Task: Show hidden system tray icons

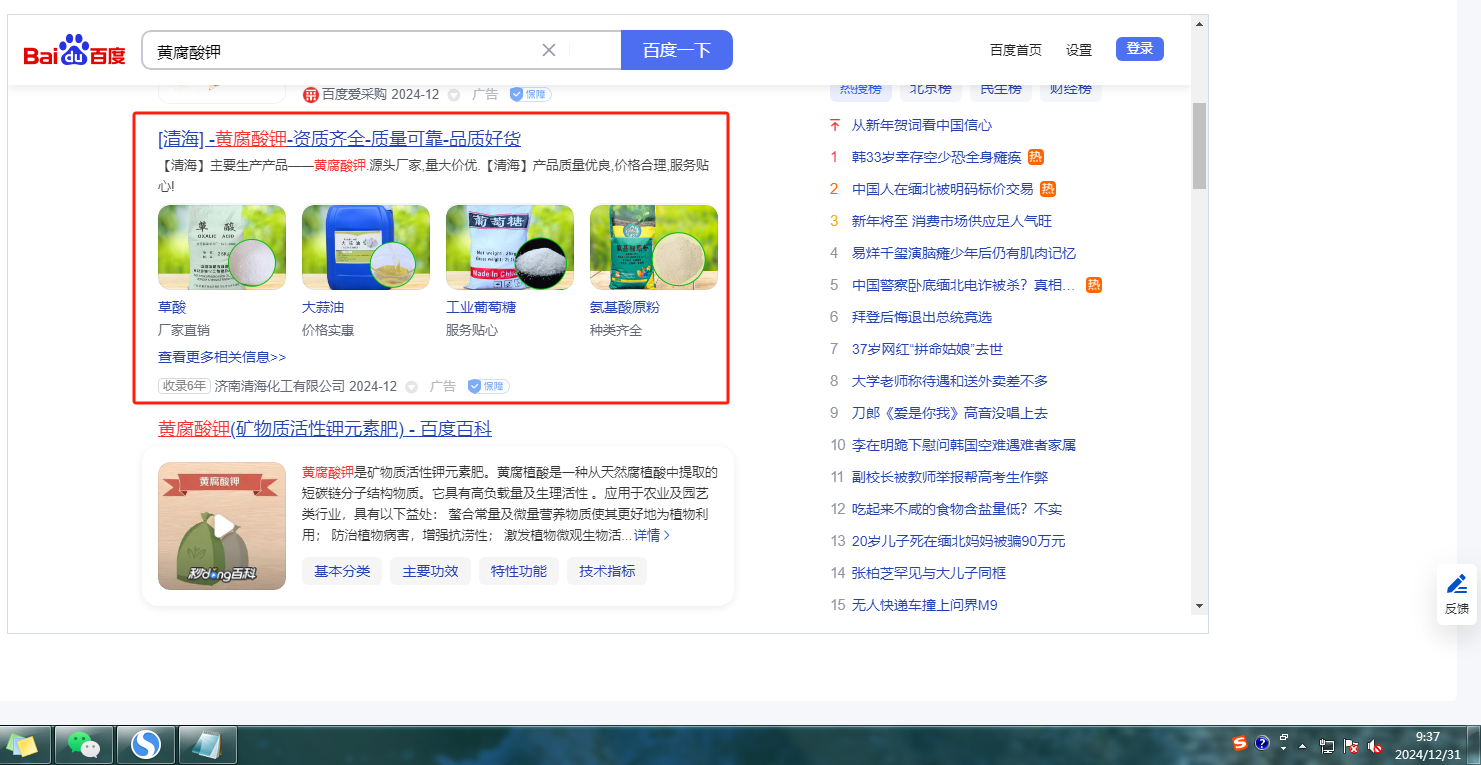Action: [x=1302, y=746]
